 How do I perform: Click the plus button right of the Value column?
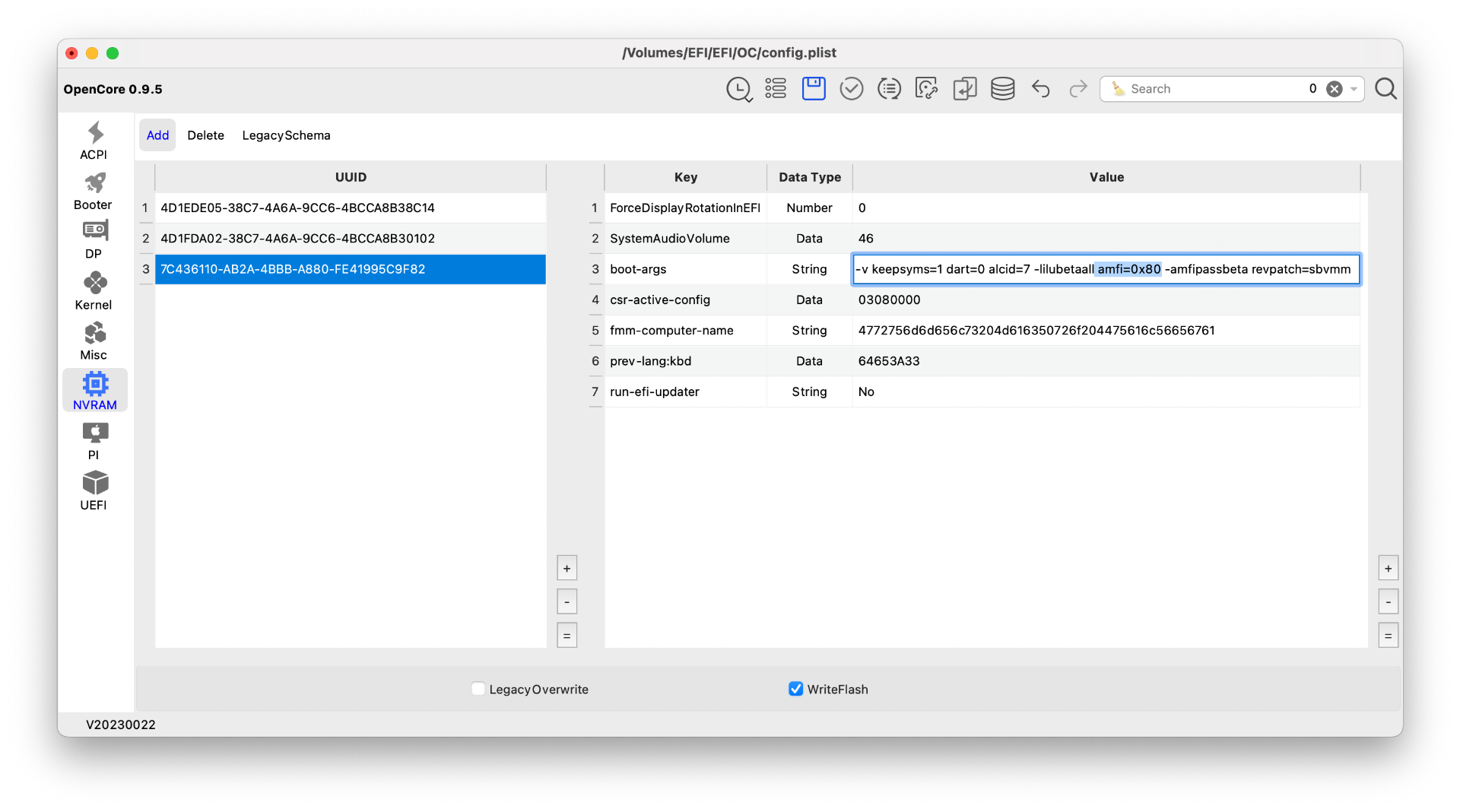point(1388,568)
